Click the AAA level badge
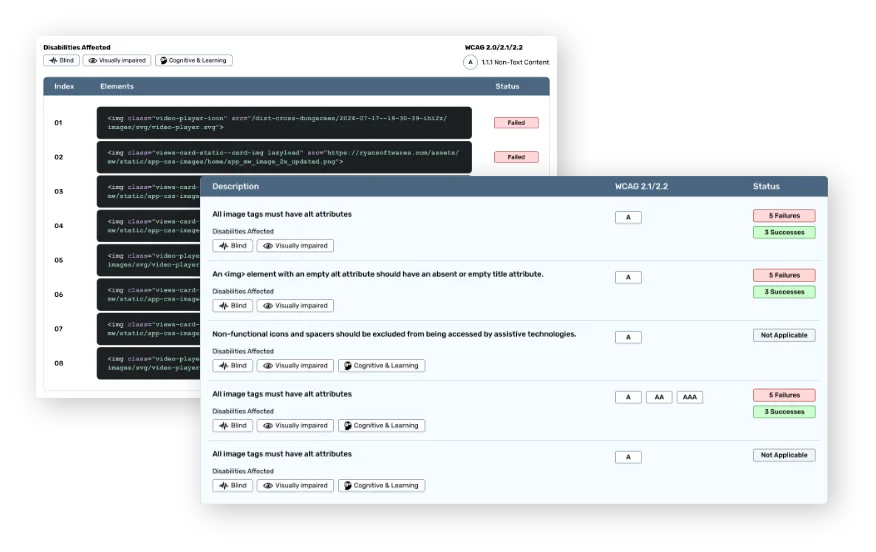The height and width of the screenshot is (552, 876). (690, 397)
